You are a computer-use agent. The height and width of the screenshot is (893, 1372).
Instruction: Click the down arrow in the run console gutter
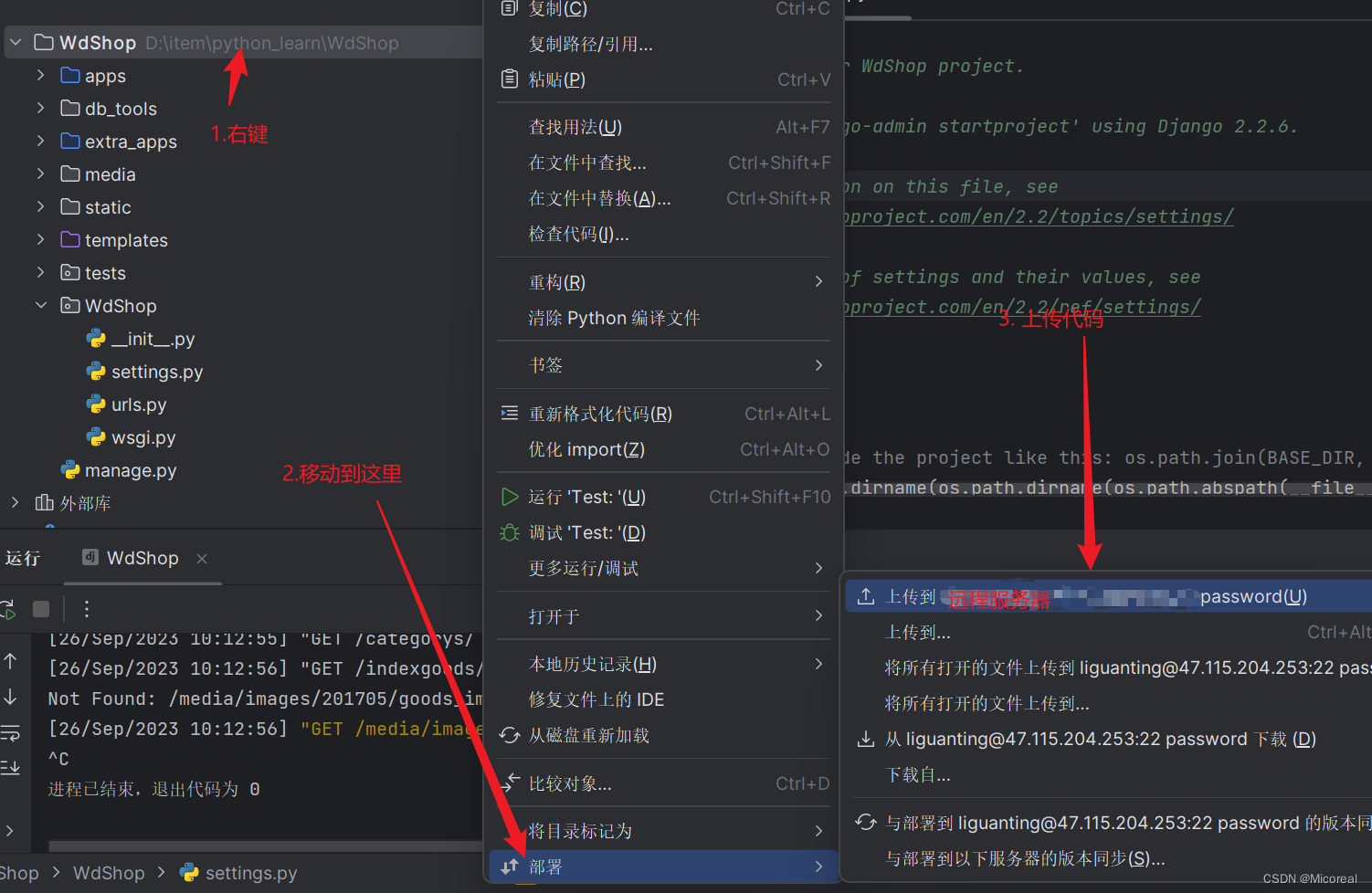tap(10, 697)
